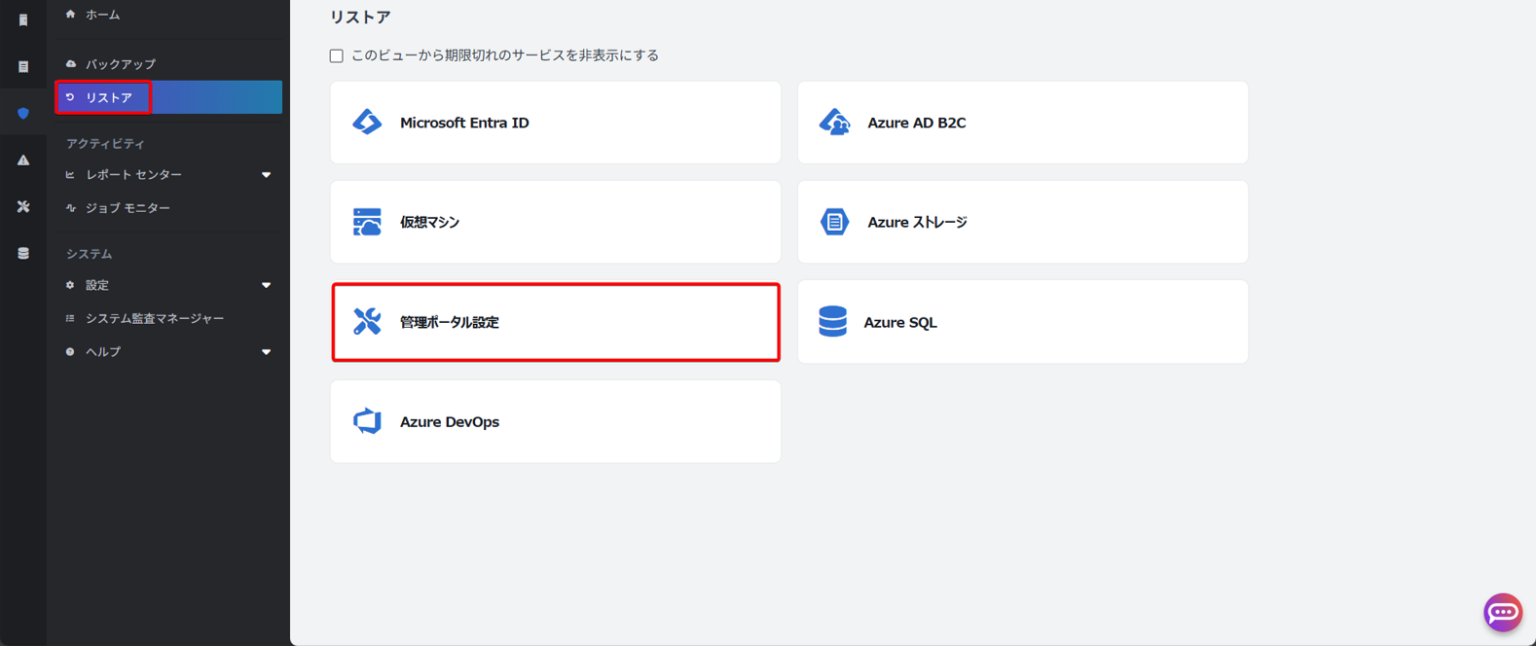Click the Azure SQL database icon
The height and width of the screenshot is (646, 1536).
[x=833, y=321]
